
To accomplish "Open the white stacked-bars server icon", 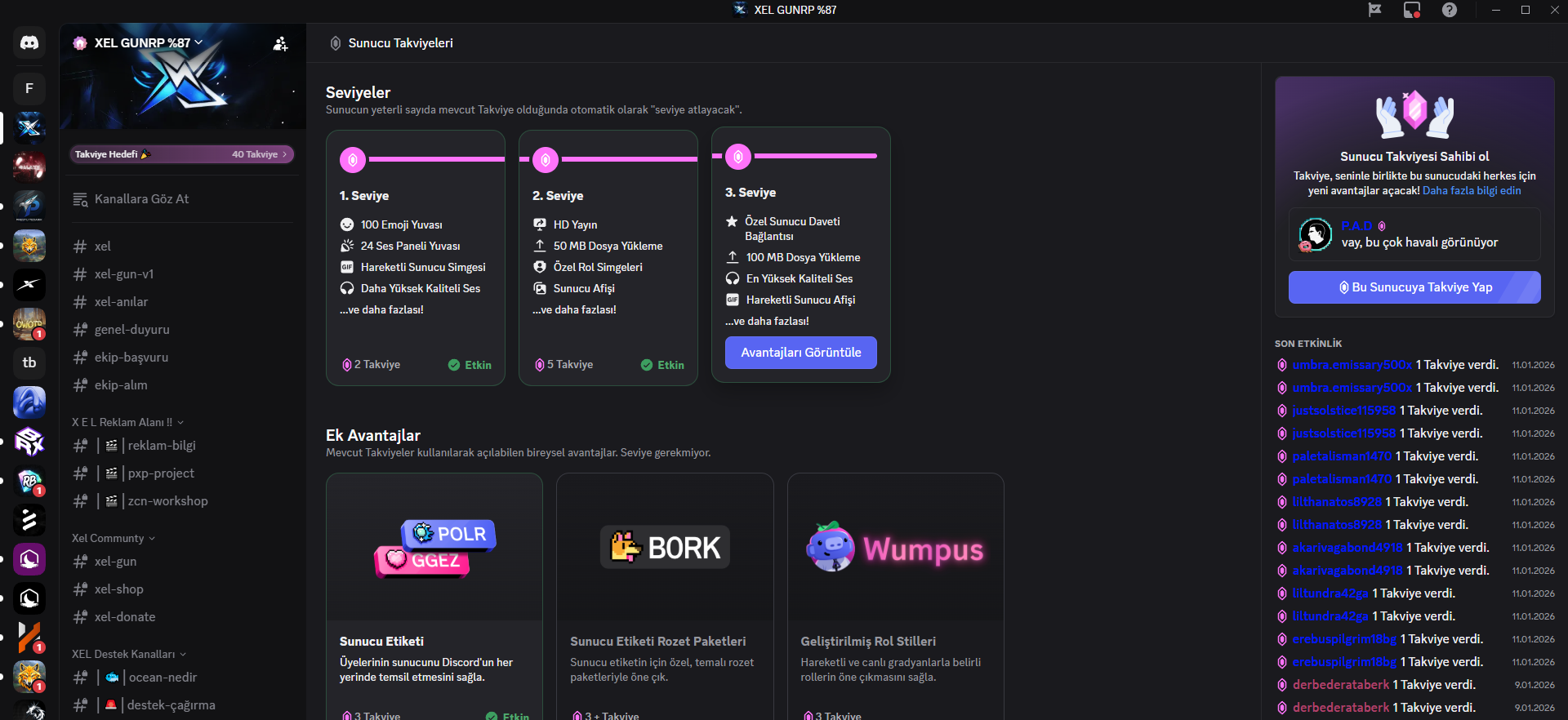I will (x=29, y=520).
